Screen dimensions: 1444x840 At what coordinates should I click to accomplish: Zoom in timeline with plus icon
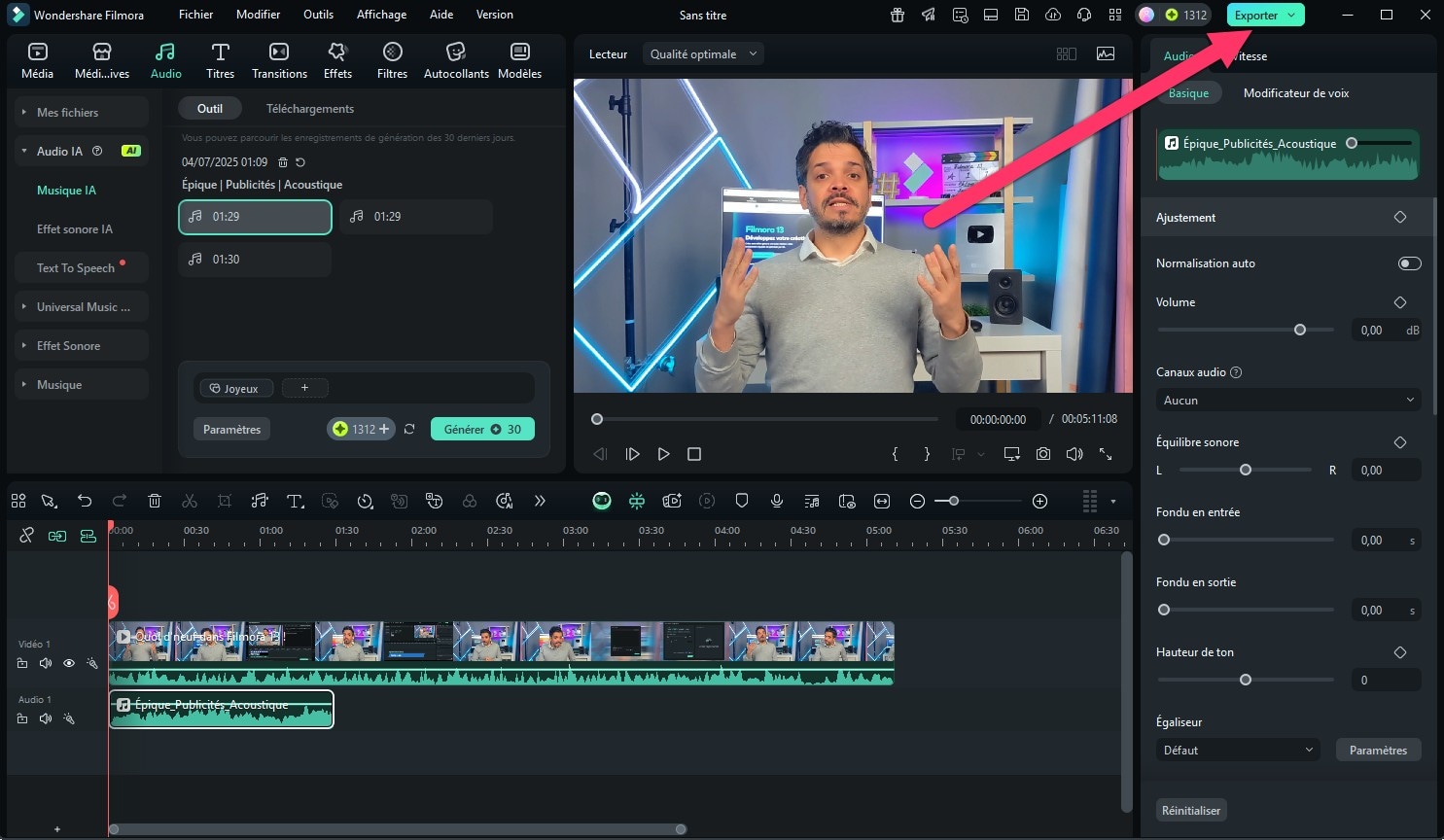[x=1039, y=501]
